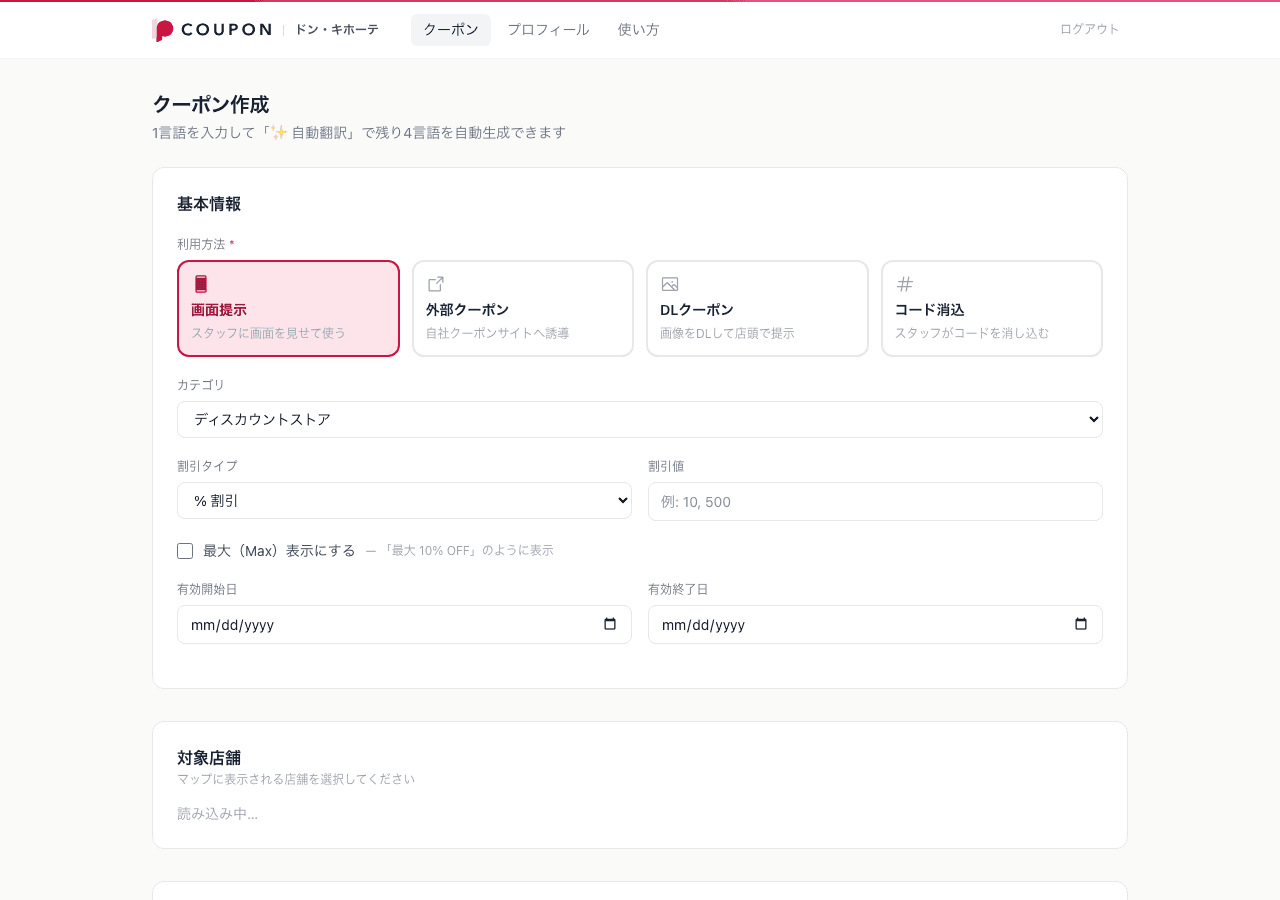Image resolution: width=1280 pixels, height=900 pixels.
Task: Focus the 有効開始日 date field
Action: click(x=404, y=624)
